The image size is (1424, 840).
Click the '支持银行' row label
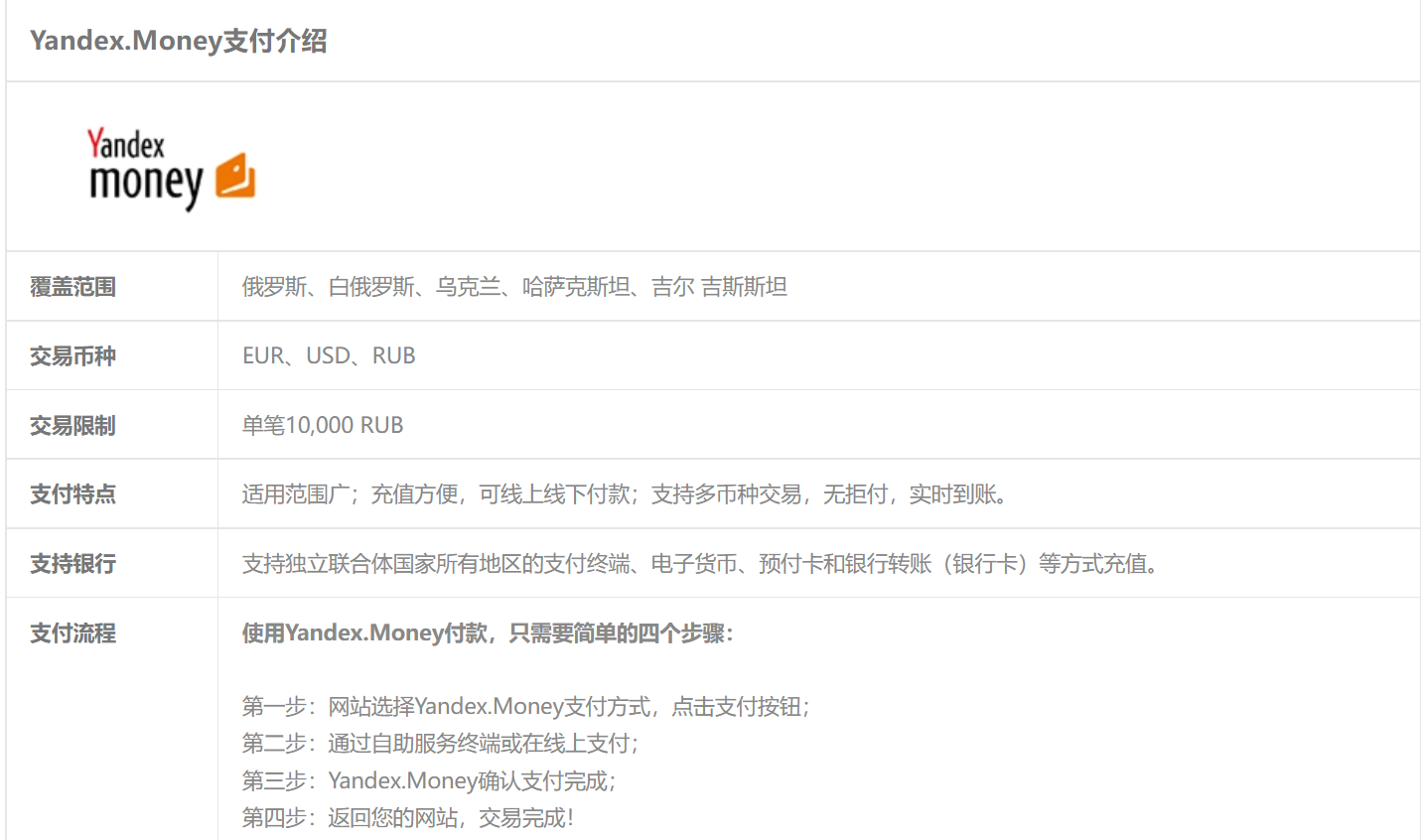[x=72, y=563]
